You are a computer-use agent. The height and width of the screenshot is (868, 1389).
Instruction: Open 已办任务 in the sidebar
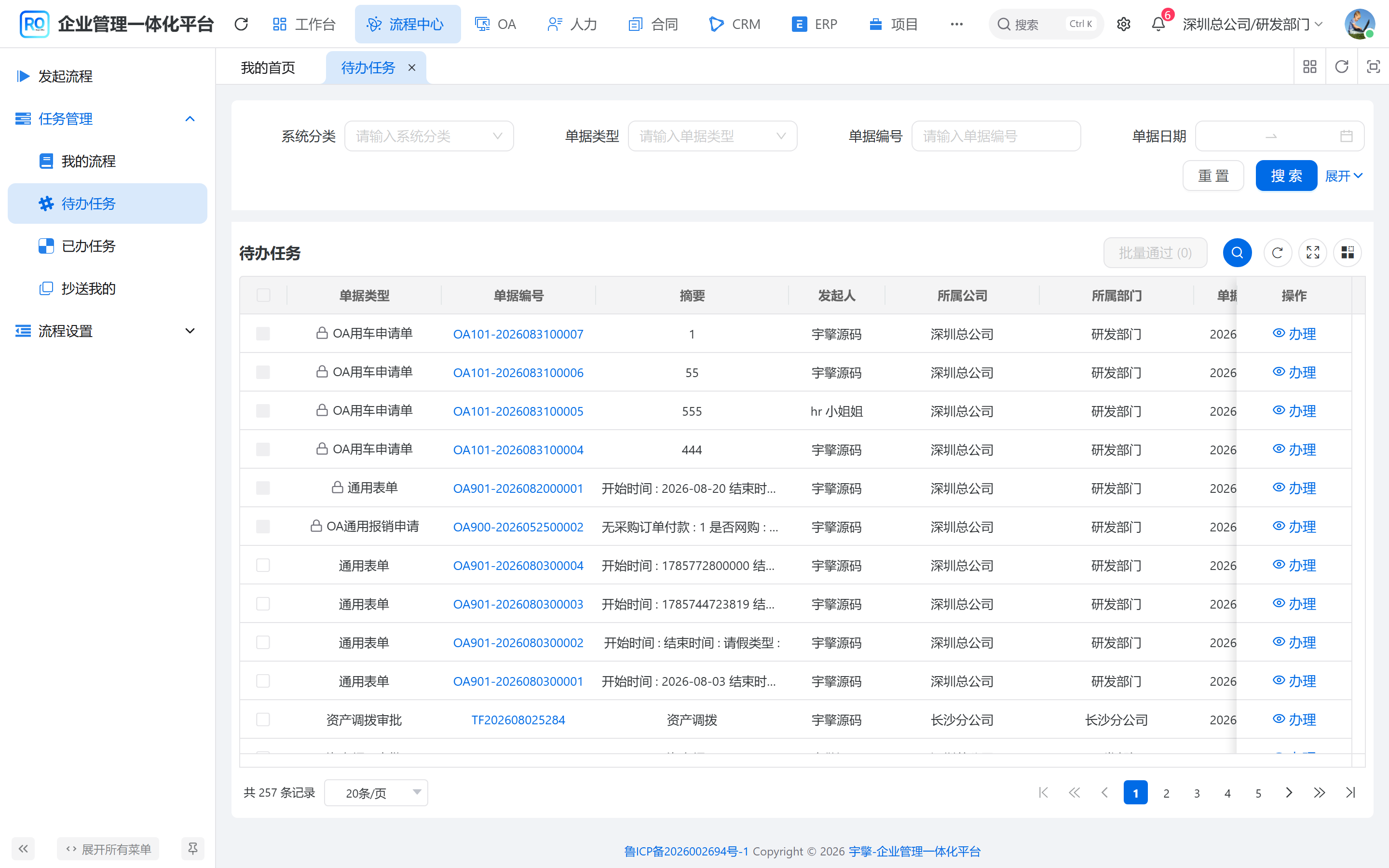tap(108, 246)
